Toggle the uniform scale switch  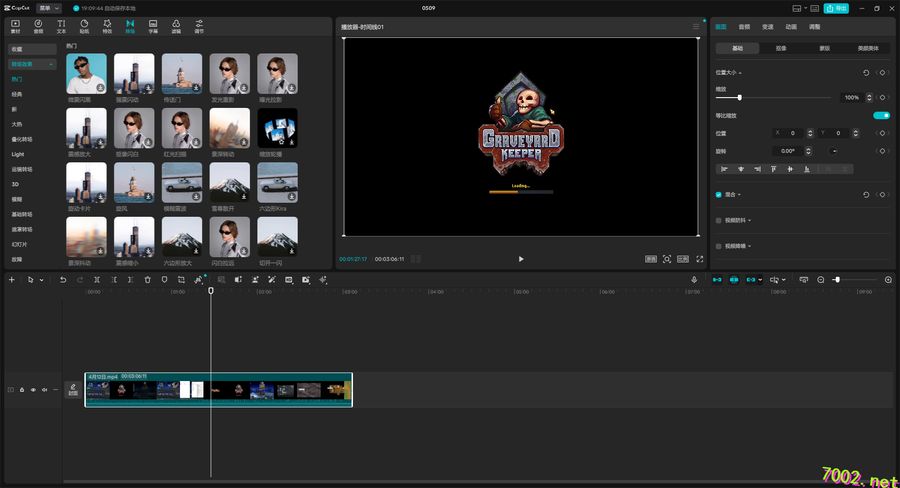tap(881, 115)
